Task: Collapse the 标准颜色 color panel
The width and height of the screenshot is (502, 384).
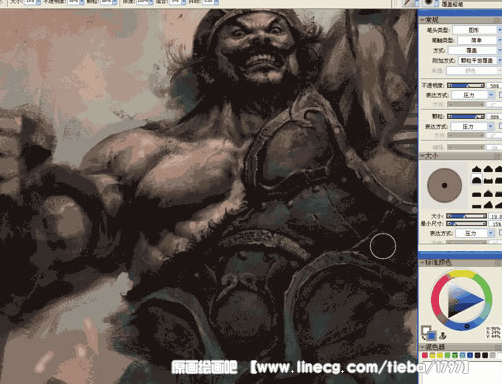Action: pyautogui.click(x=422, y=263)
